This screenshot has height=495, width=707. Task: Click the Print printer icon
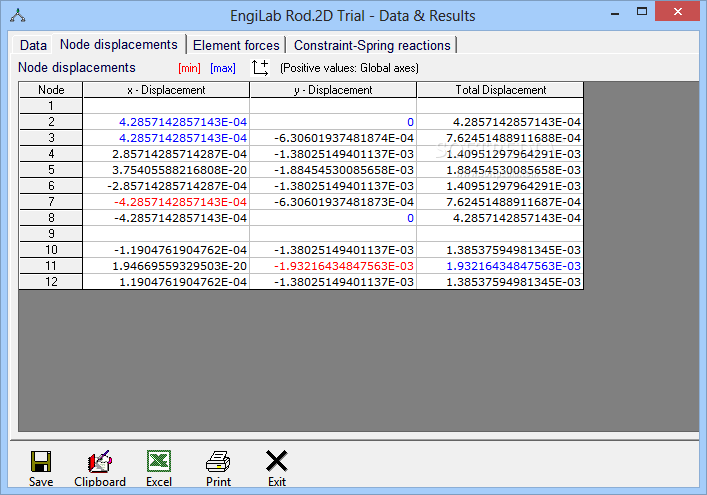coord(218,462)
